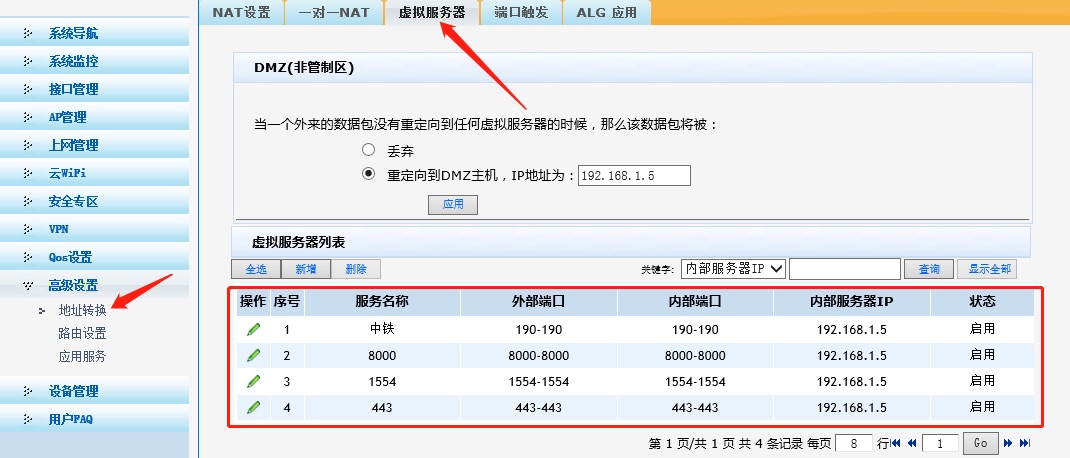Screen dimensions: 1070x458
Task: Click external port 190-190 cell
Action: tap(538, 330)
